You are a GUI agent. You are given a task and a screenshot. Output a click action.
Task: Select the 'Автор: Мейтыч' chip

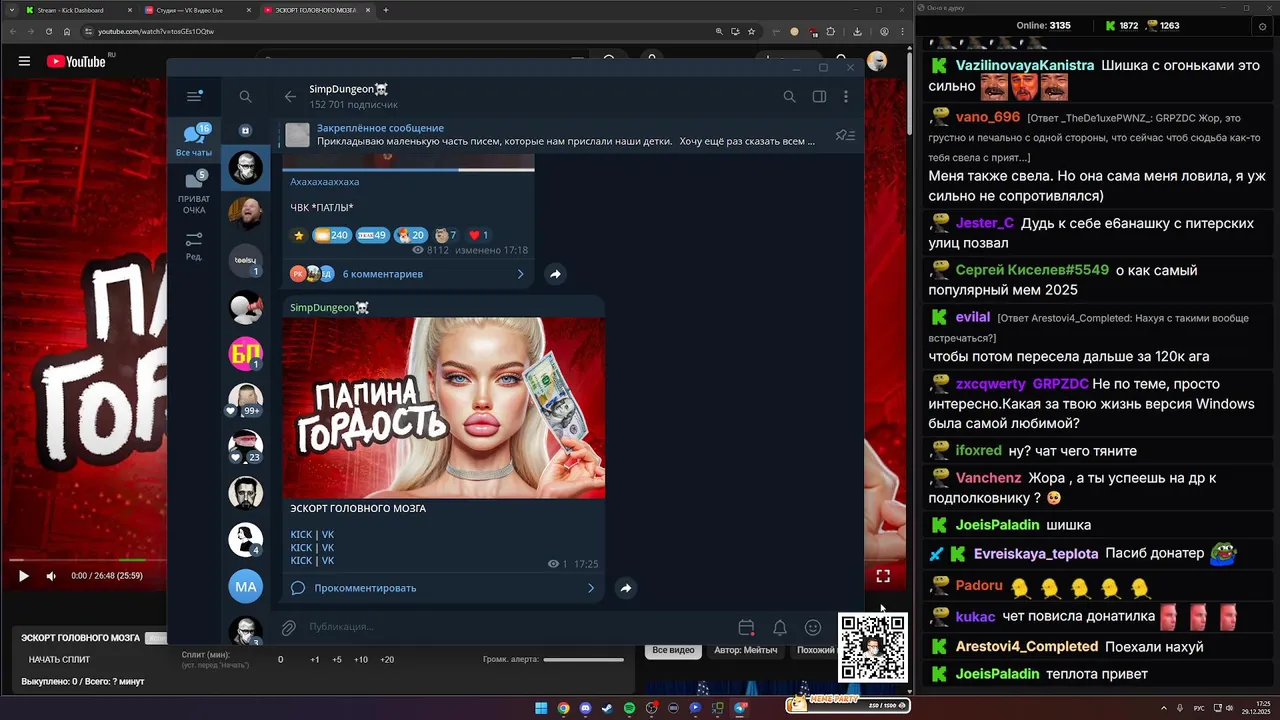click(x=746, y=650)
